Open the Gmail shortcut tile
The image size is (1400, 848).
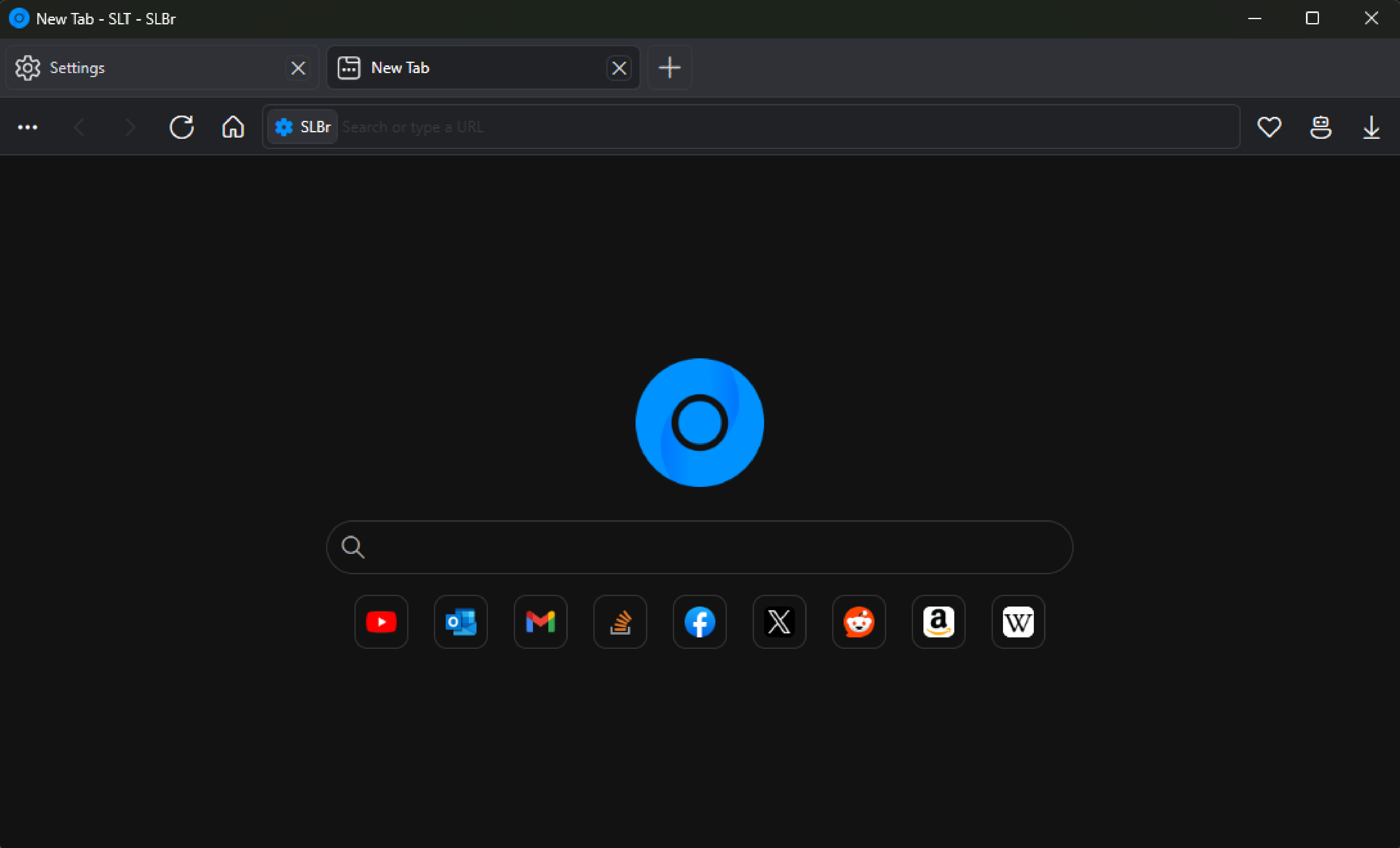click(540, 621)
